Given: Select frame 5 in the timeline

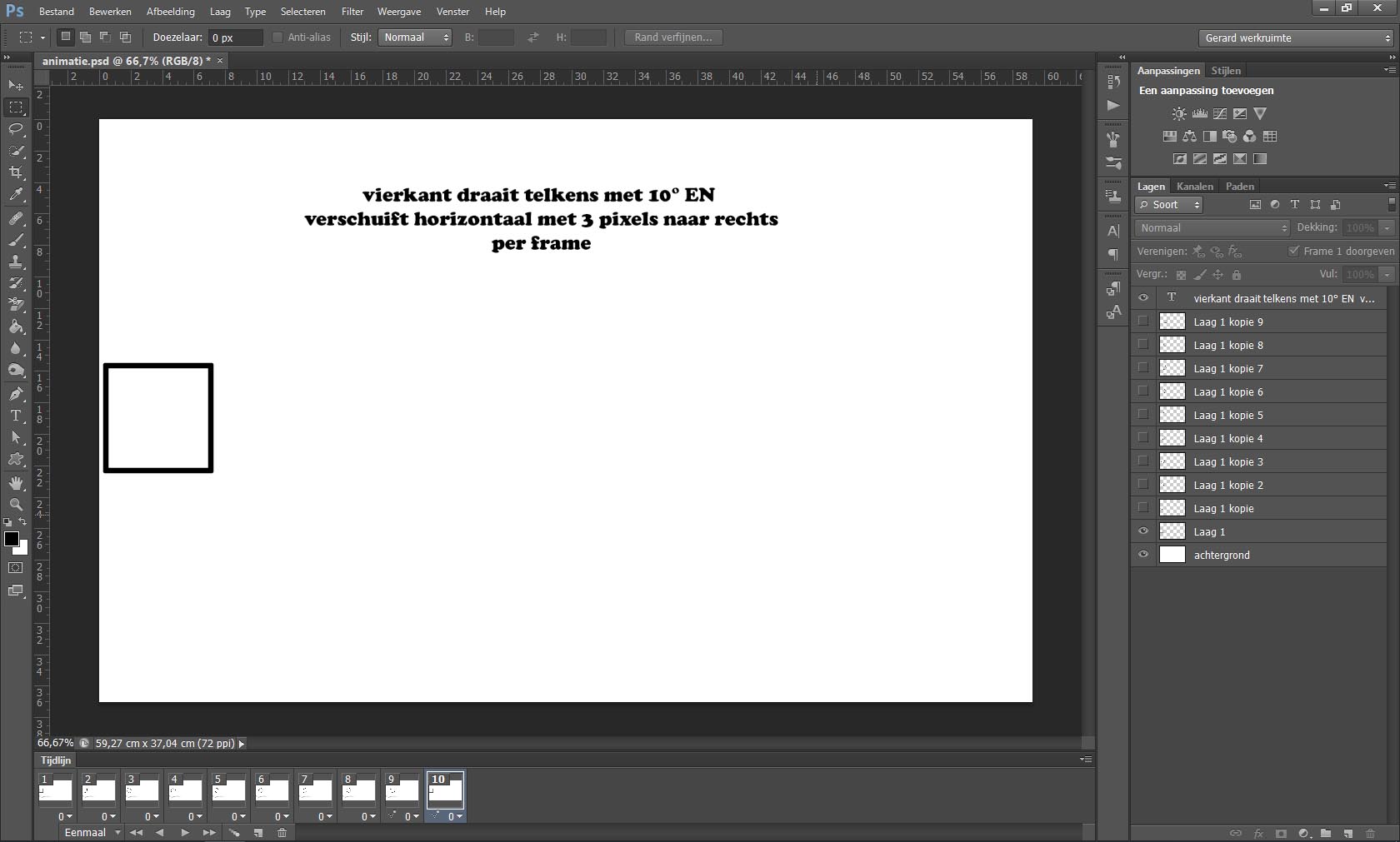Looking at the screenshot, I should [228, 790].
